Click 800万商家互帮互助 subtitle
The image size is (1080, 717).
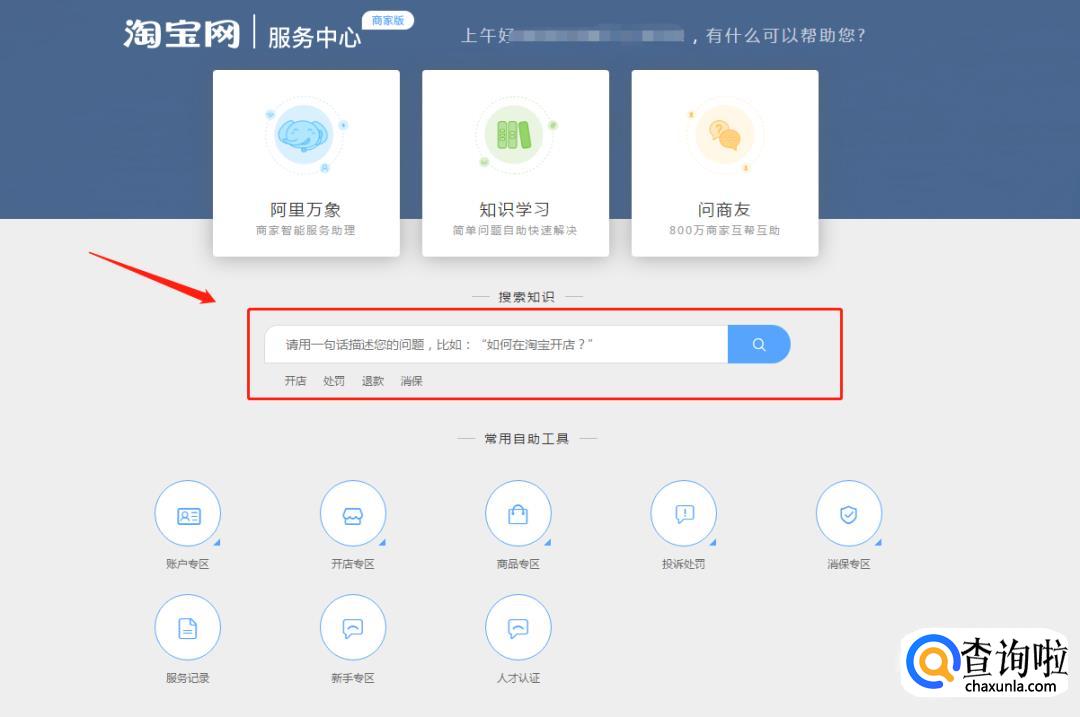tap(724, 230)
